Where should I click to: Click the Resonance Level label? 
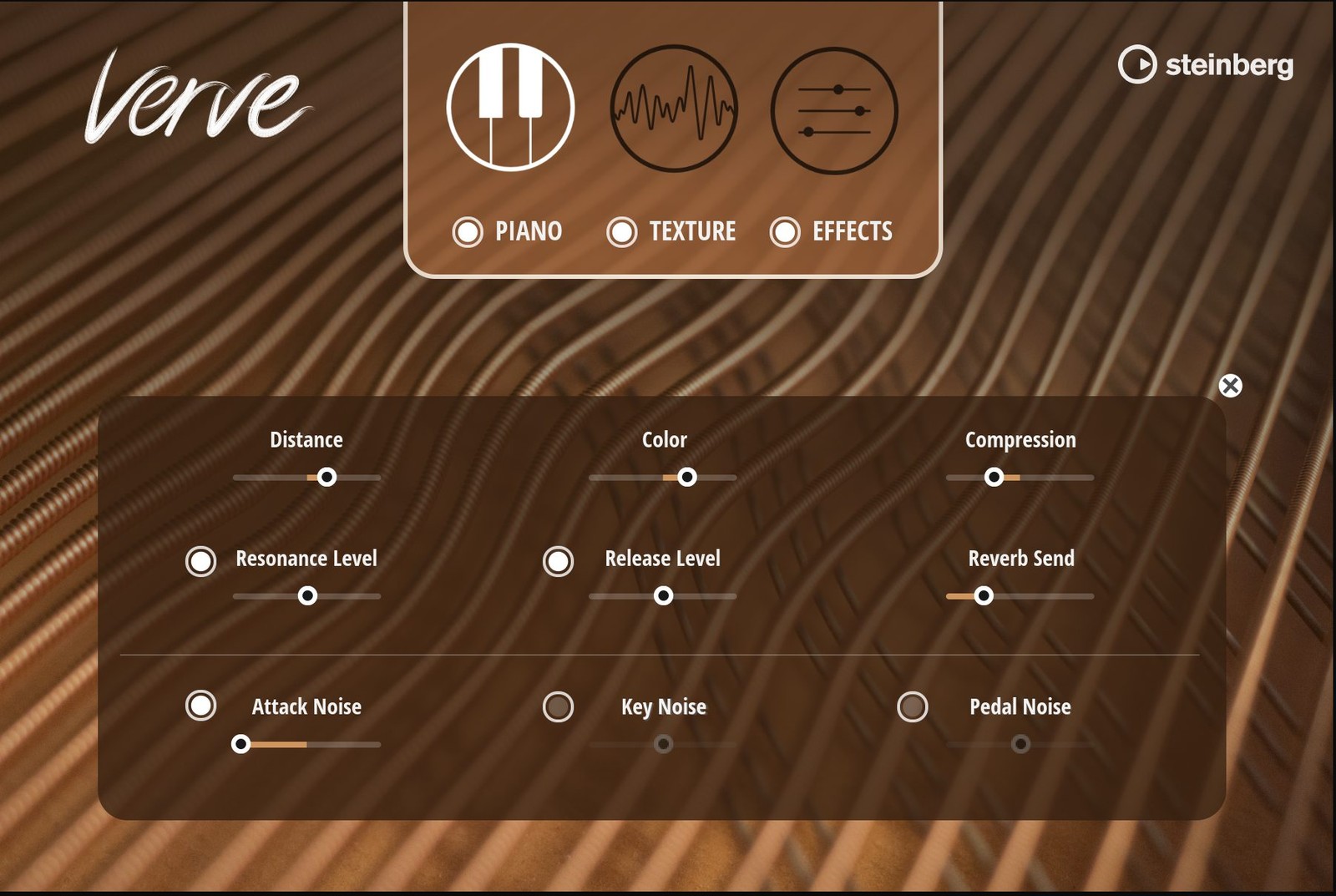306,559
